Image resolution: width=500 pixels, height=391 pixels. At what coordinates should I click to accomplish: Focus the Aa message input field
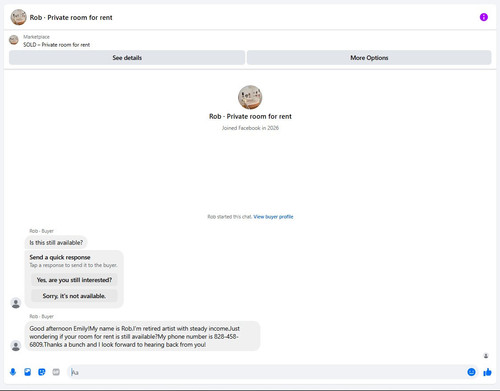click(267, 372)
